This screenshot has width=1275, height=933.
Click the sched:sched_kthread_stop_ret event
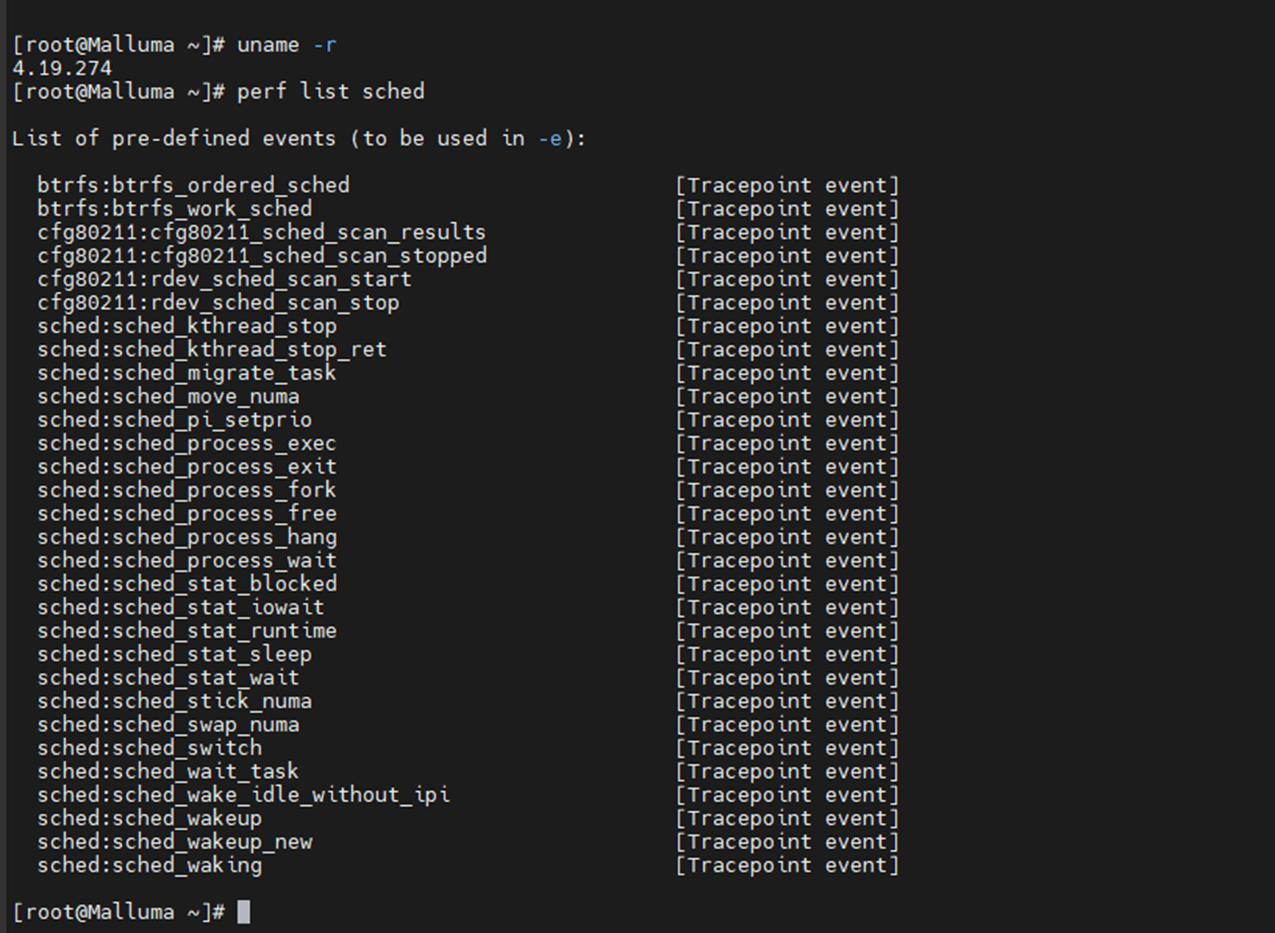(212, 350)
